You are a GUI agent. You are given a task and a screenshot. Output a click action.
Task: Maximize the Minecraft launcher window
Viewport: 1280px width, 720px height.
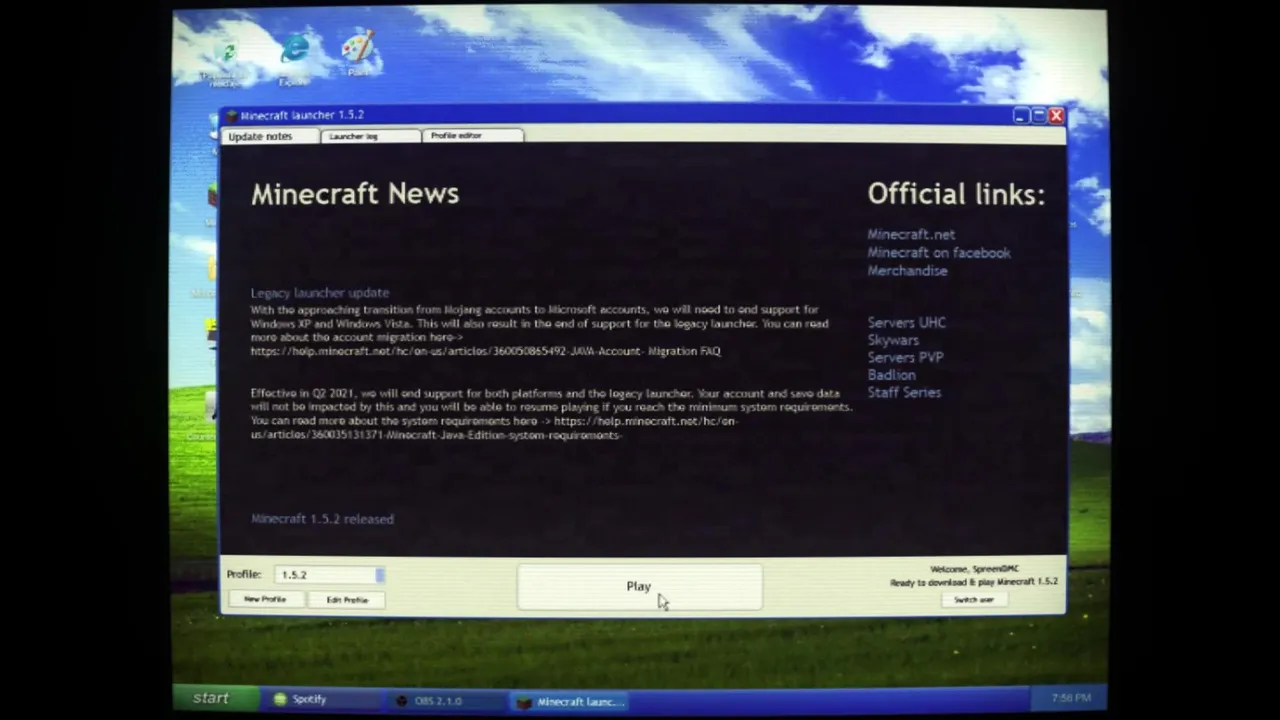pos(1038,116)
